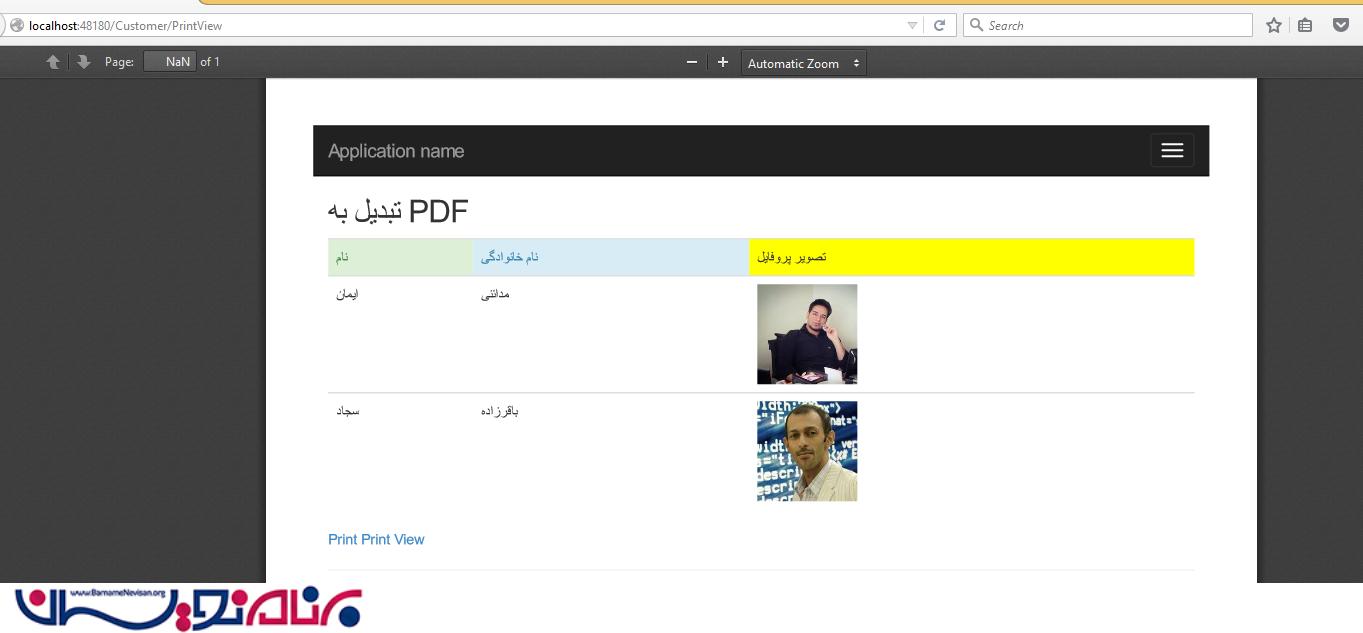Reload the page using the refresh icon
Screen dimensions: 1363x633
click(x=939, y=25)
